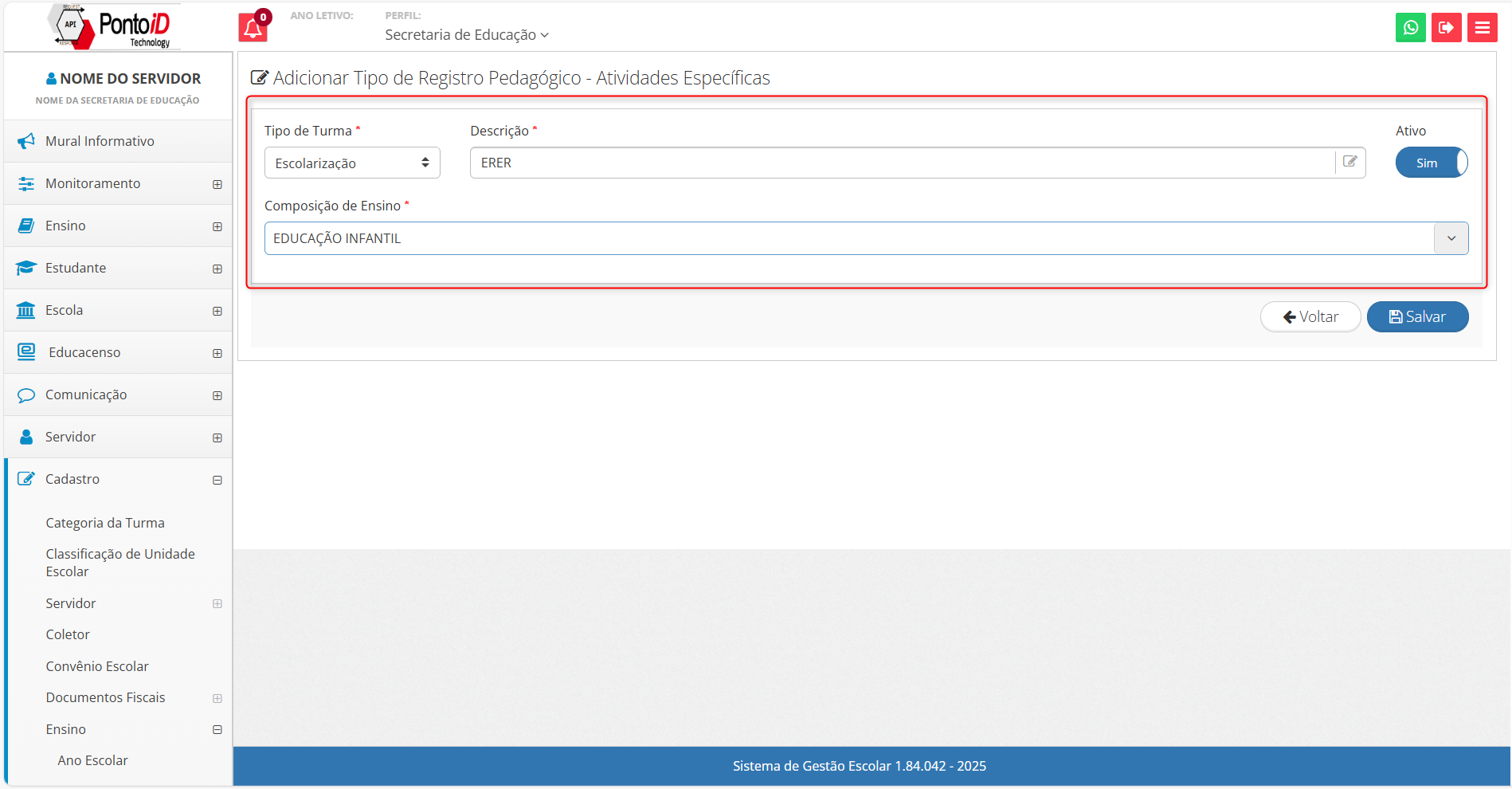Toggle the Ativo Sim switch
Image resolution: width=1512 pixels, height=789 pixels.
(1431, 163)
